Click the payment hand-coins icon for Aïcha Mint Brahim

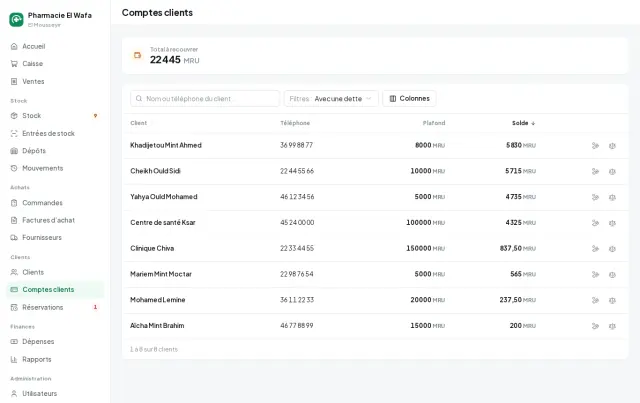(x=595, y=326)
